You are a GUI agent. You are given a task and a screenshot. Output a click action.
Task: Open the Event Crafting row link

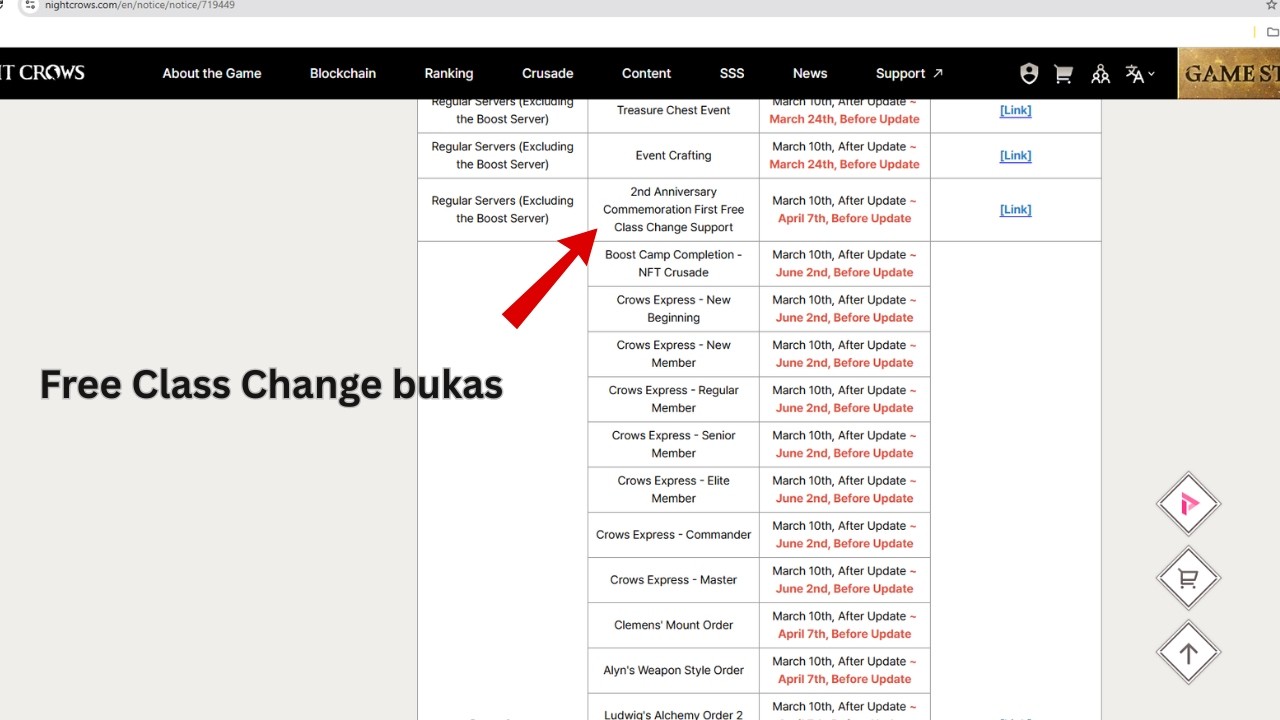coord(1015,155)
